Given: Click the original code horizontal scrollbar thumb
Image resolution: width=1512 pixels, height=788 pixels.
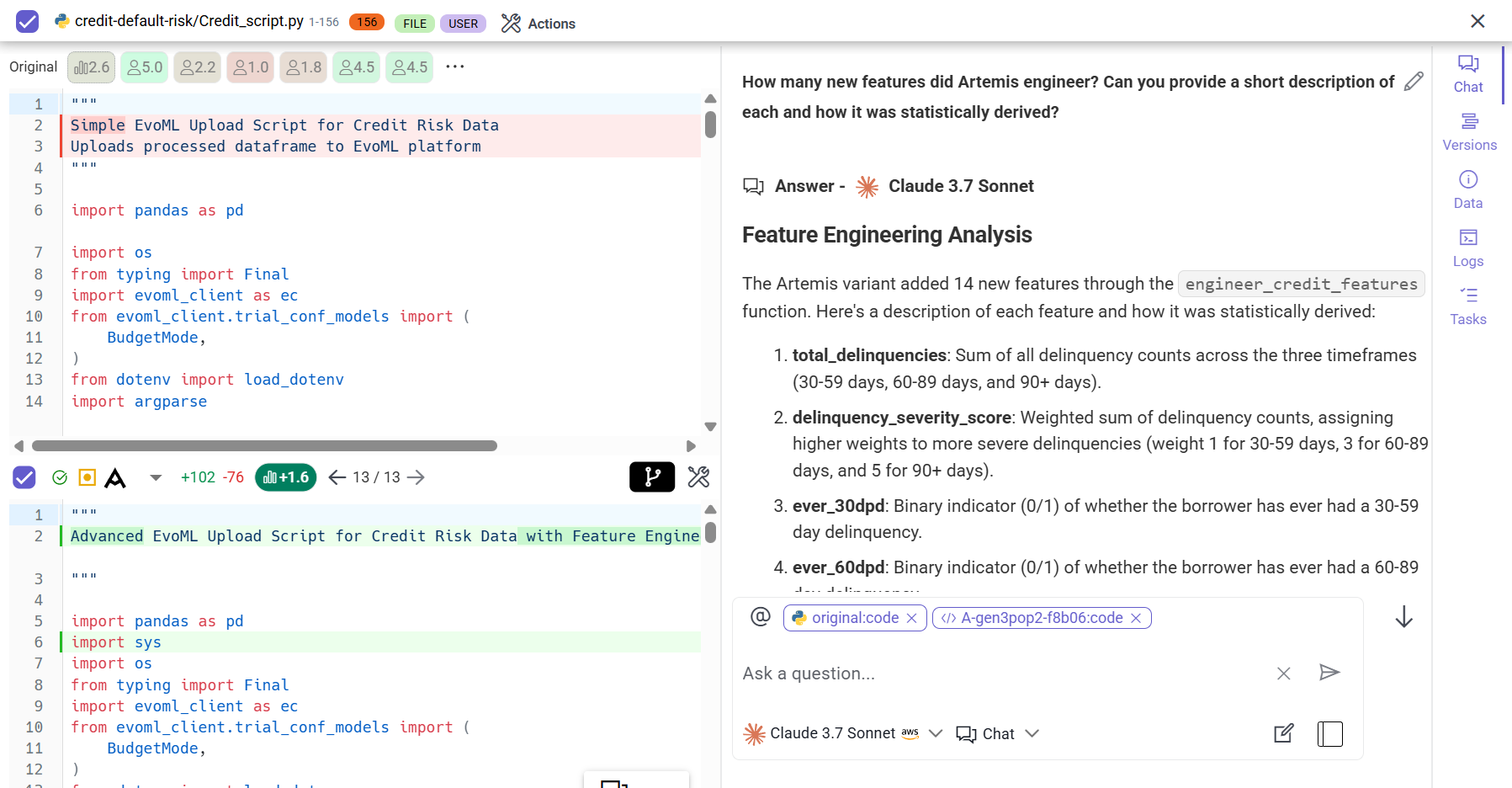Looking at the screenshot, I should 264,446.
